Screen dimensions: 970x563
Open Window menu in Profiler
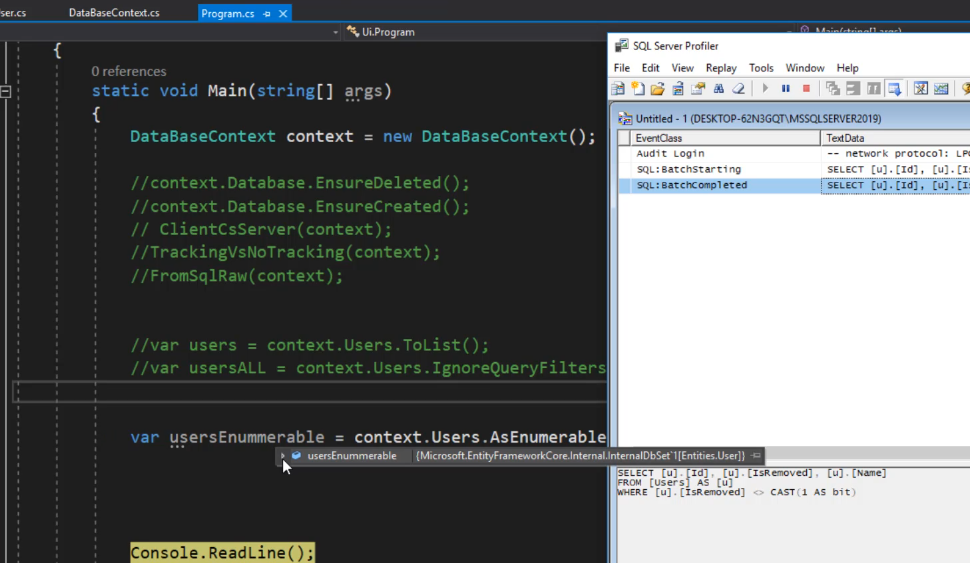pos(805,68)
